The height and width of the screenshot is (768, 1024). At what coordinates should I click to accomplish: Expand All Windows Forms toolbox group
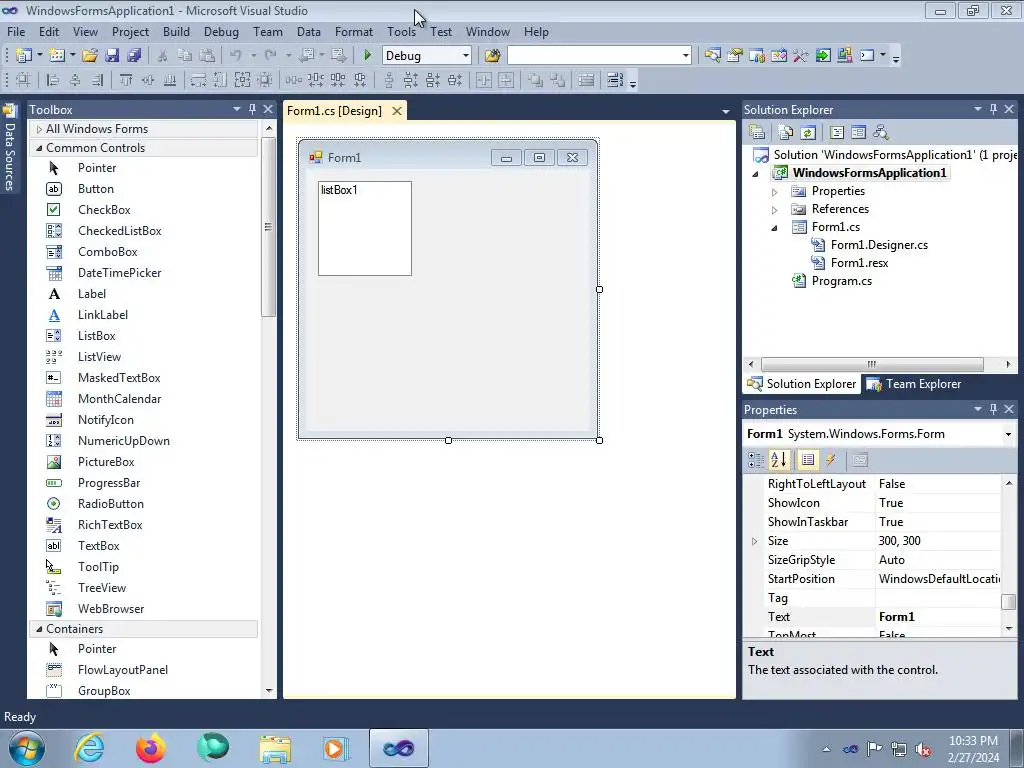pos(39,129)
